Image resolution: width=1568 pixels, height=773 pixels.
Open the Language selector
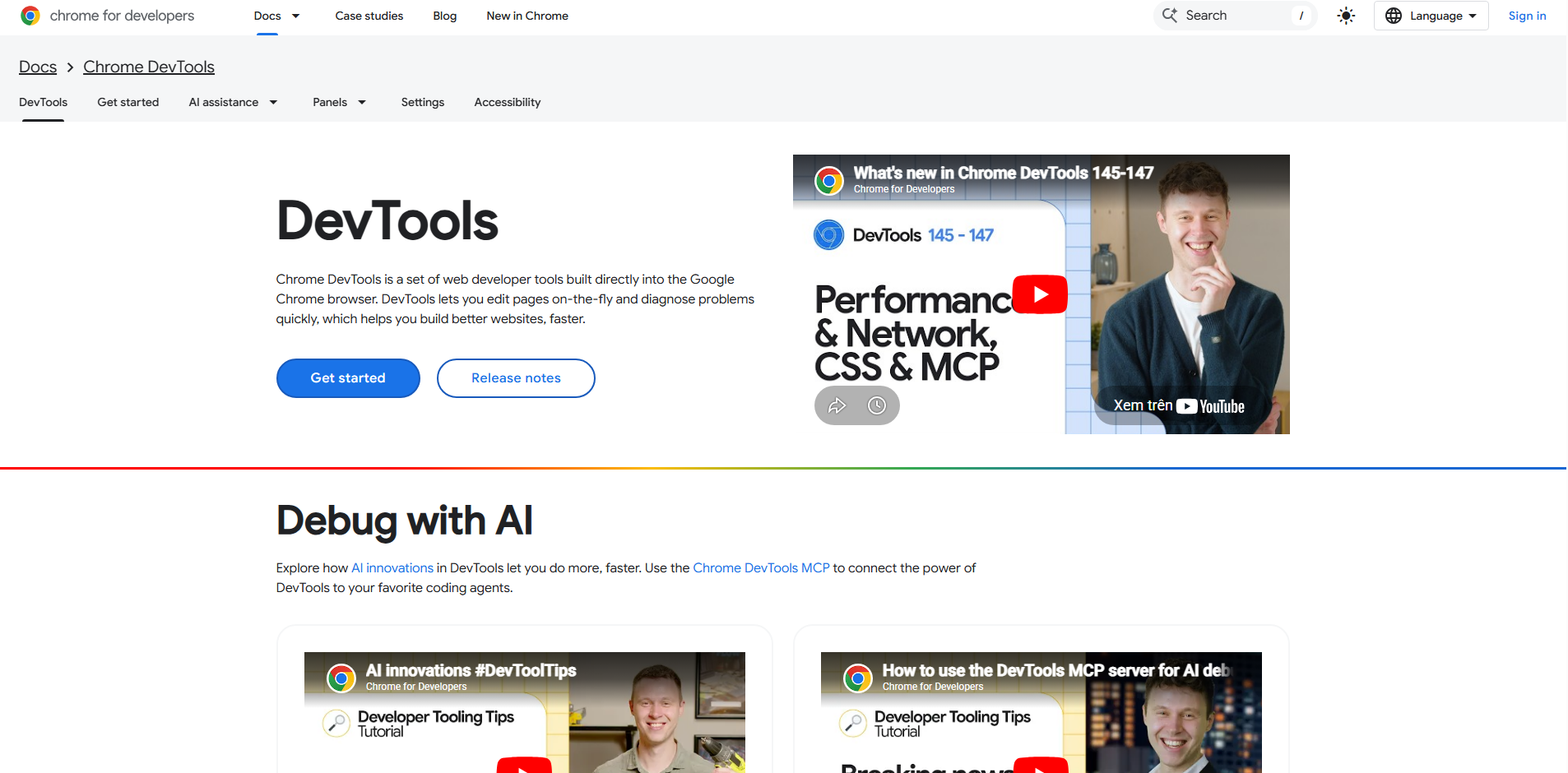coord(1431,16)
